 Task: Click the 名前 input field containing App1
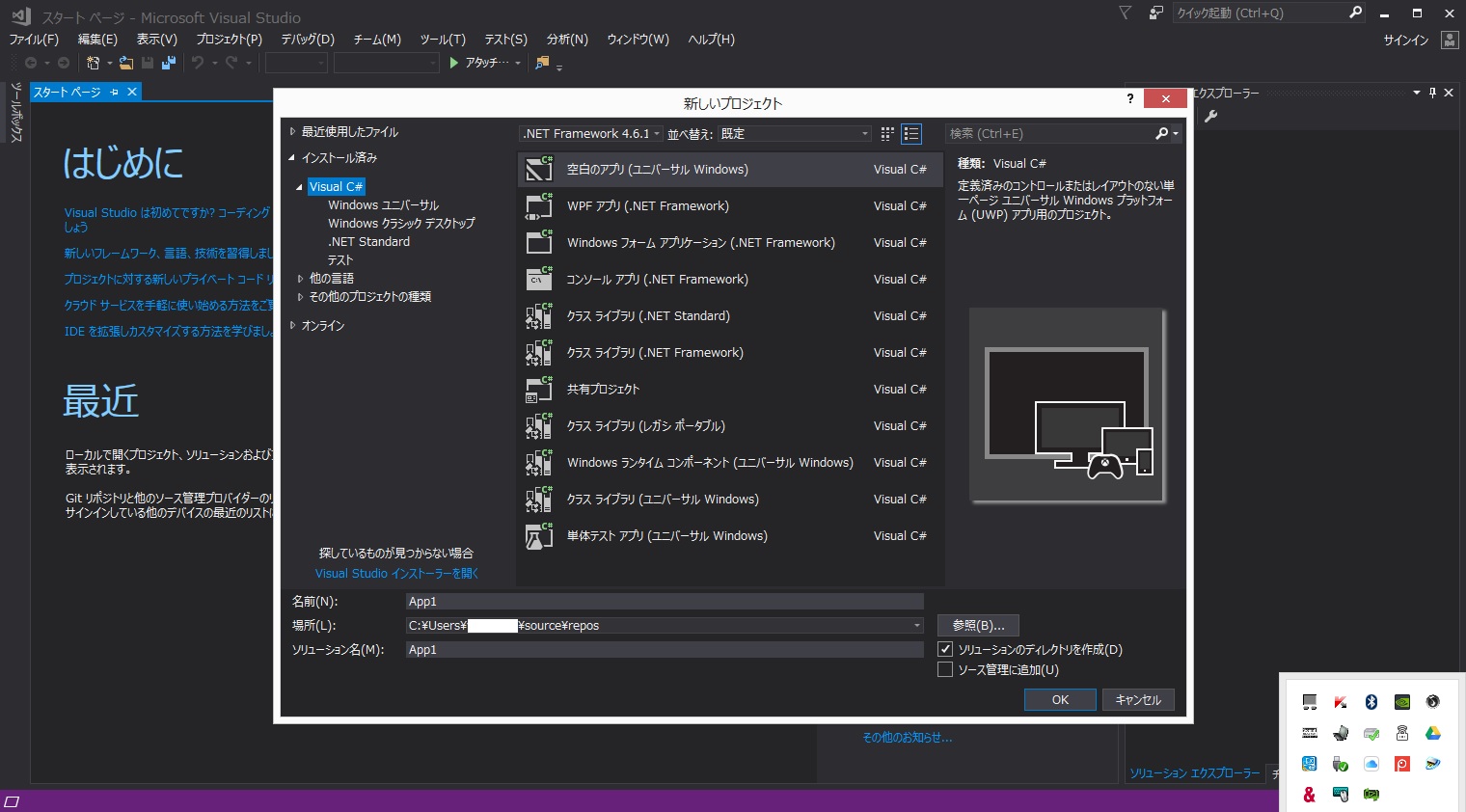665,602
